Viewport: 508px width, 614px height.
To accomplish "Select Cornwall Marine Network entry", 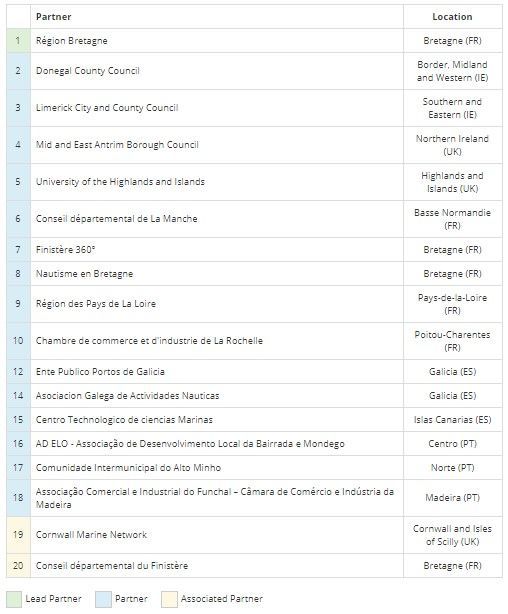I will 91,535.
